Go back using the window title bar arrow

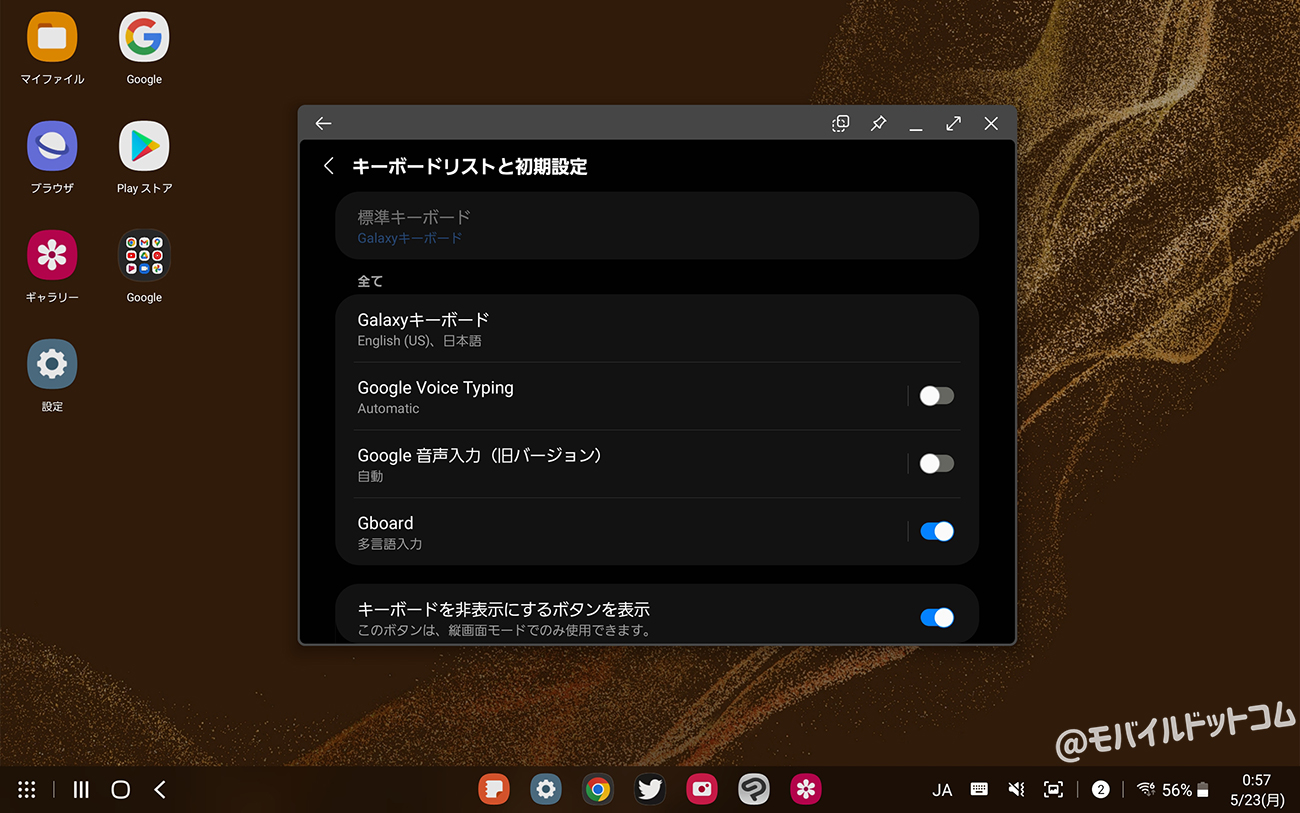click(x=323, y=123)
